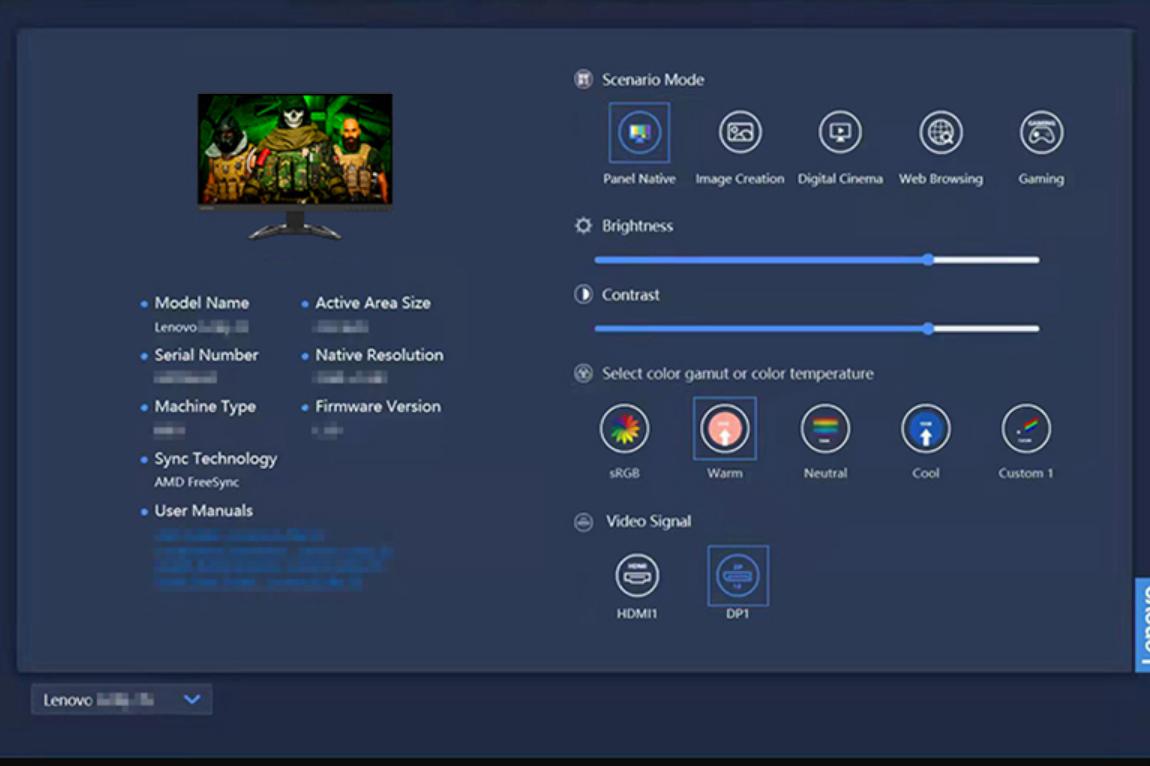Click the Lenovo logo side tab
1150x766 pixels.
(x=1142, y=626)
